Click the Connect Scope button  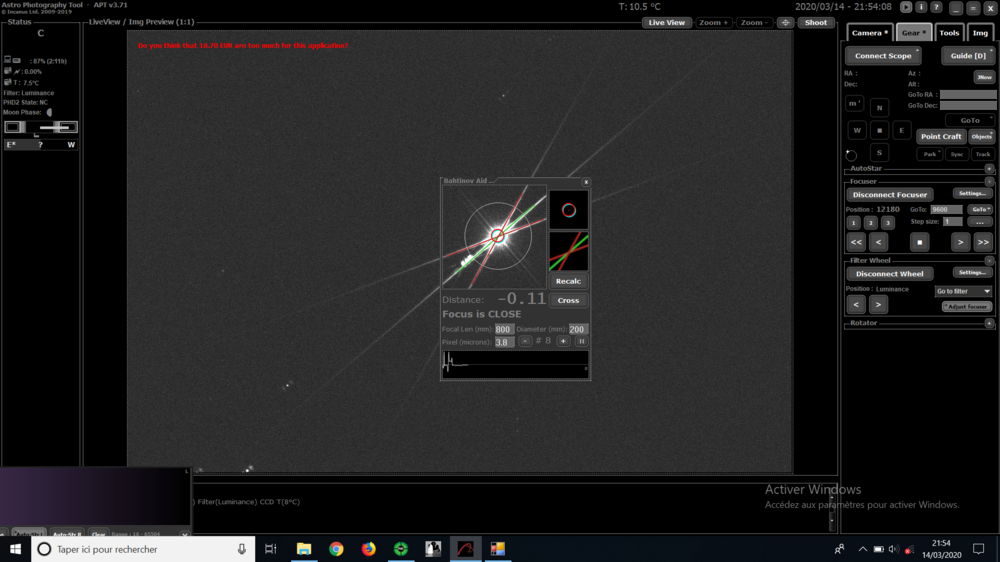pyautogui.click(x=883, y=55)
